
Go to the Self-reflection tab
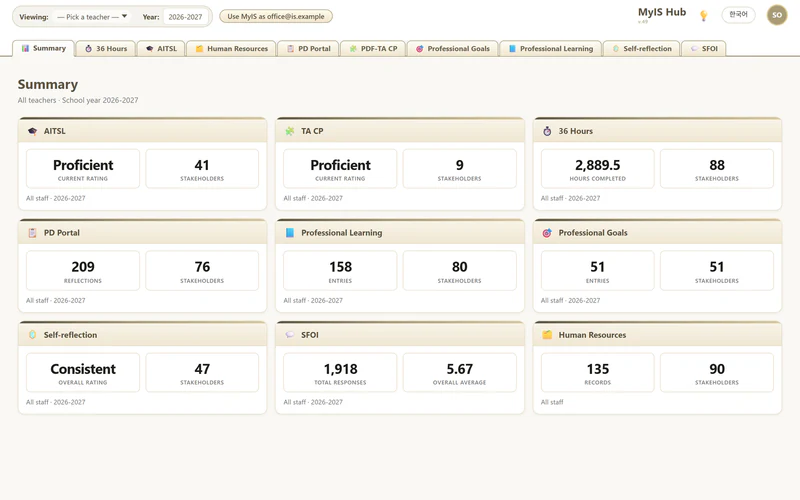[641, 48]
